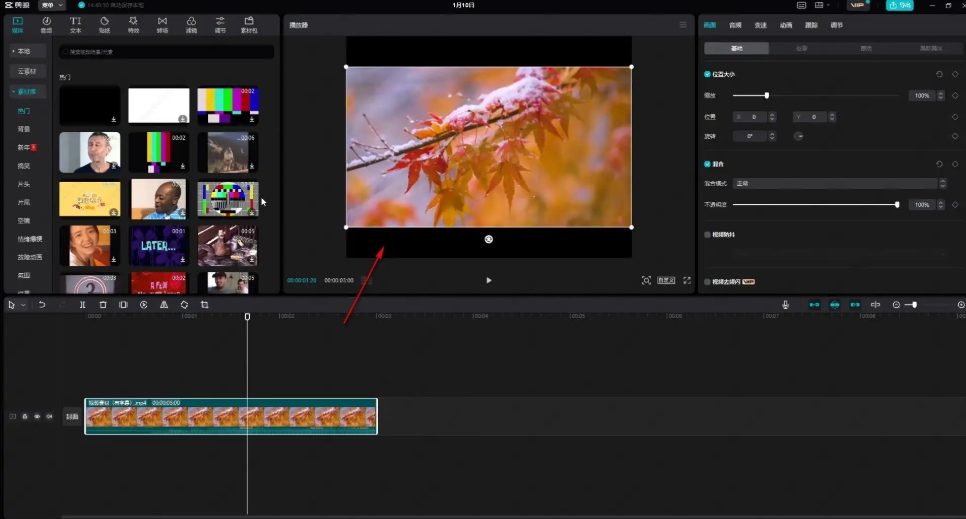Click the 不透明度 opacity slider handle
The height and width of the screenshot is (519, 966).
click(x=897, y=205)
